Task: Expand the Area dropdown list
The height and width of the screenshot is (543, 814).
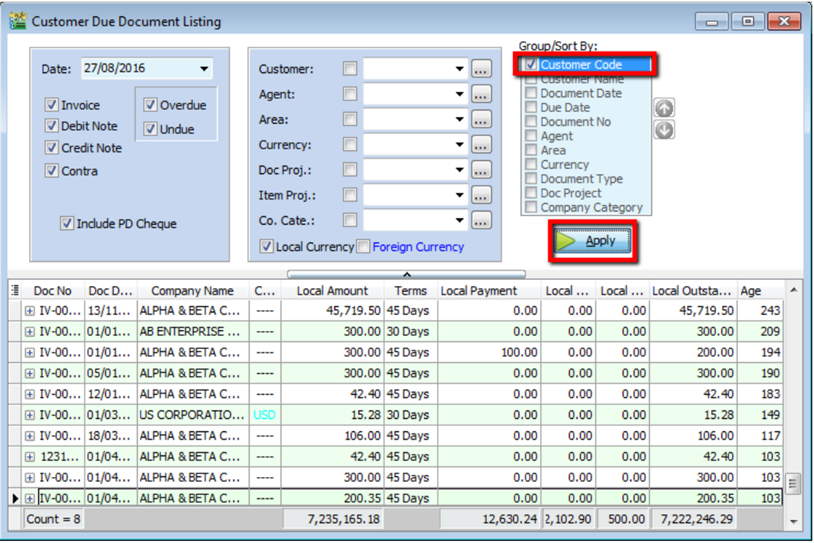Action: (459, 120)
